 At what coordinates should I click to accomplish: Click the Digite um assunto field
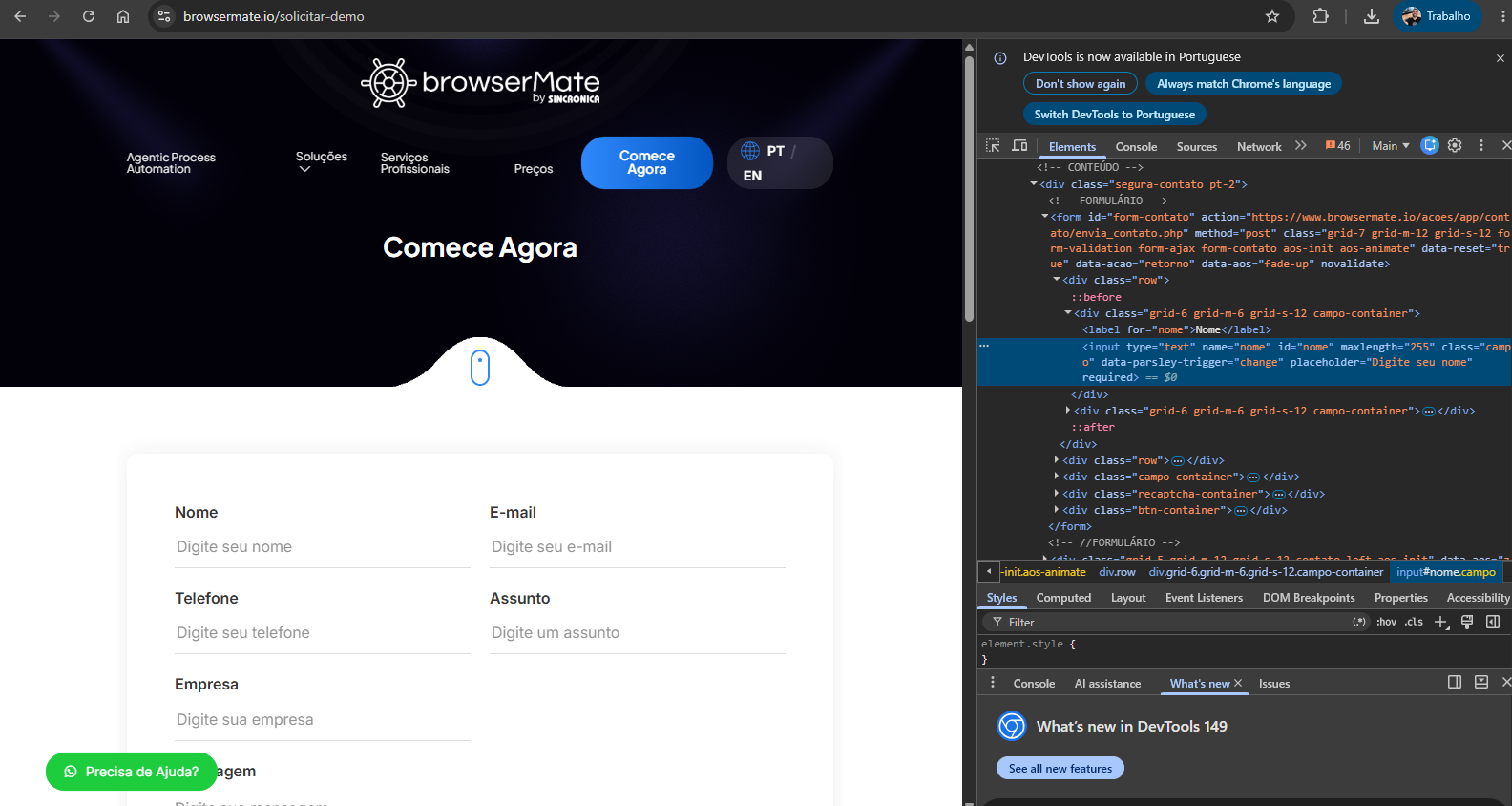(x=638, y=633)
